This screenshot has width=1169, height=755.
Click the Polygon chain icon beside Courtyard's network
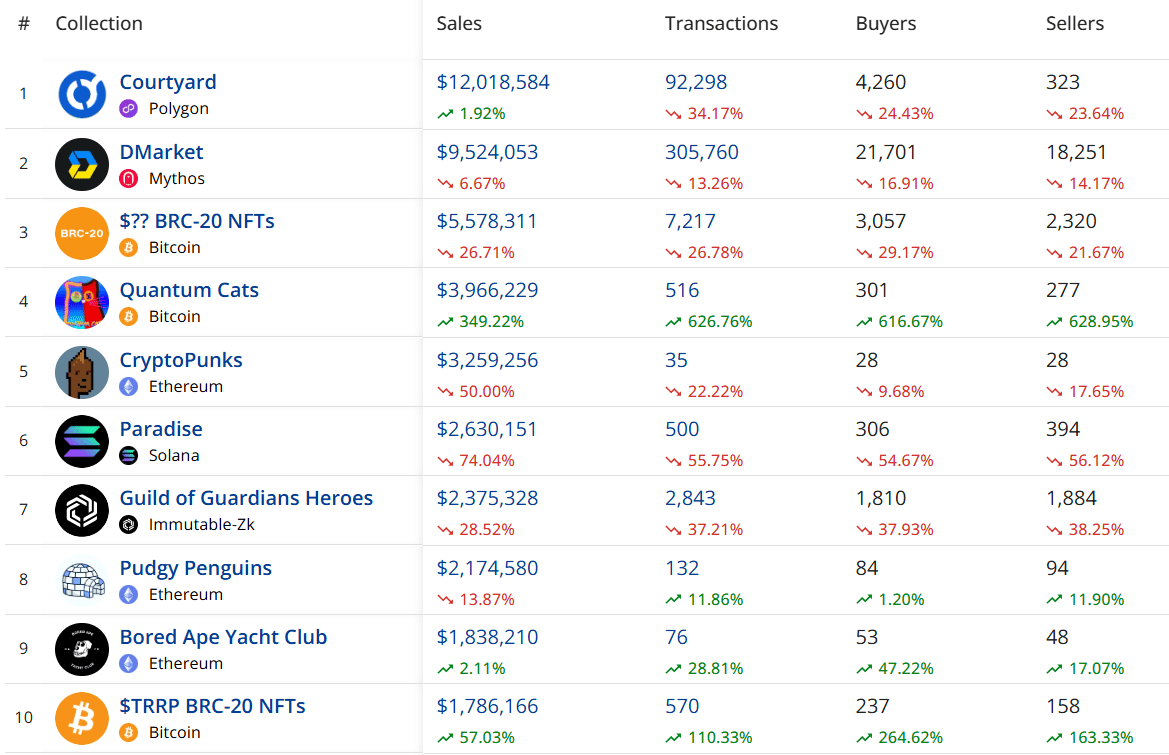(x=128, y=109)
